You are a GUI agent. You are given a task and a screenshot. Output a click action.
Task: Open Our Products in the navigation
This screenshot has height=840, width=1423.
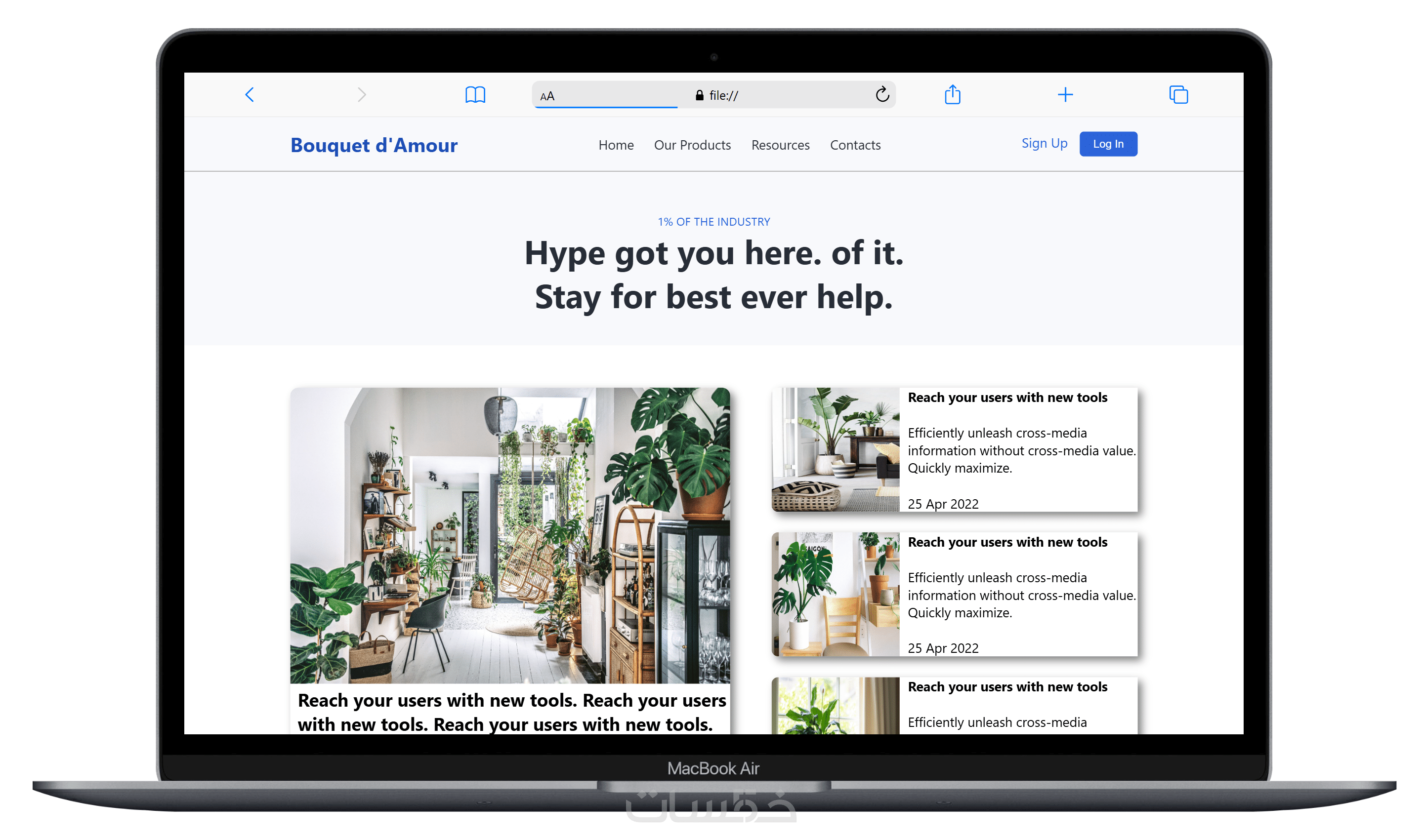[692, 145]
